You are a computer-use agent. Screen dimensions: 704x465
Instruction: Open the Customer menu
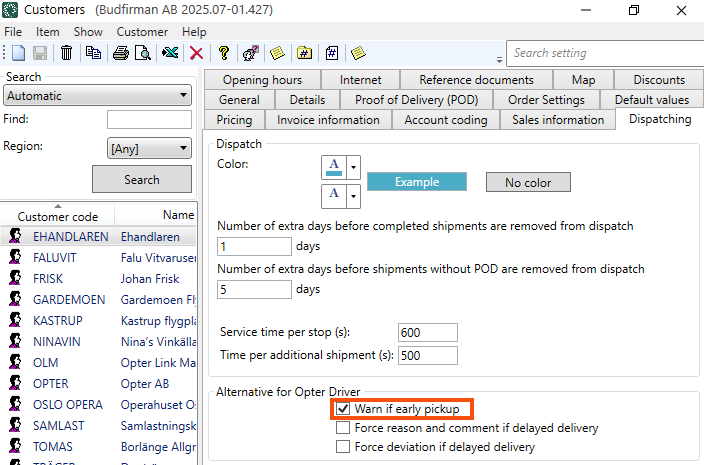point(142,32)
